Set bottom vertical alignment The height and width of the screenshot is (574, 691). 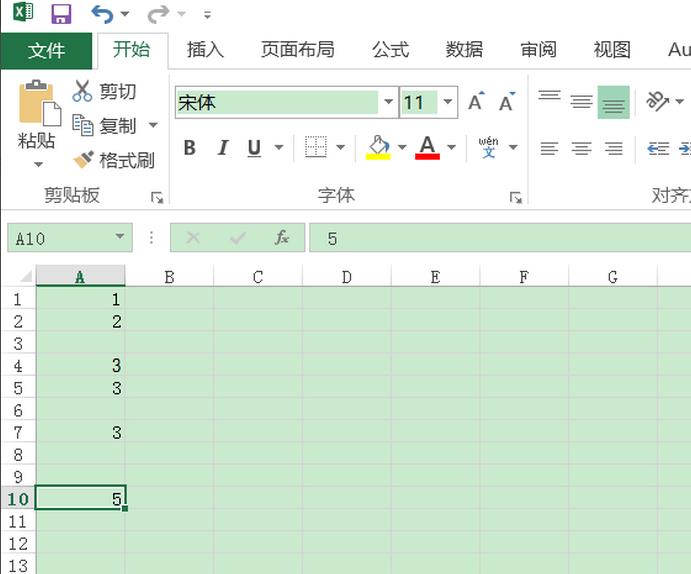coord(613,102)
